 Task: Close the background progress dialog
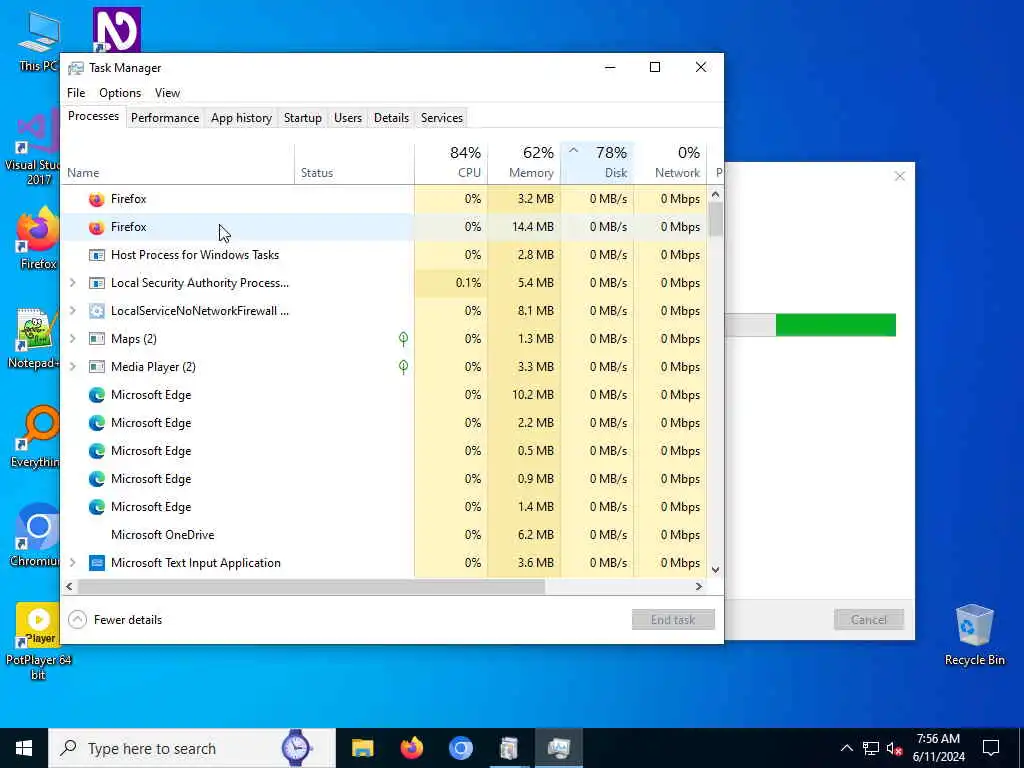(899, 176)
